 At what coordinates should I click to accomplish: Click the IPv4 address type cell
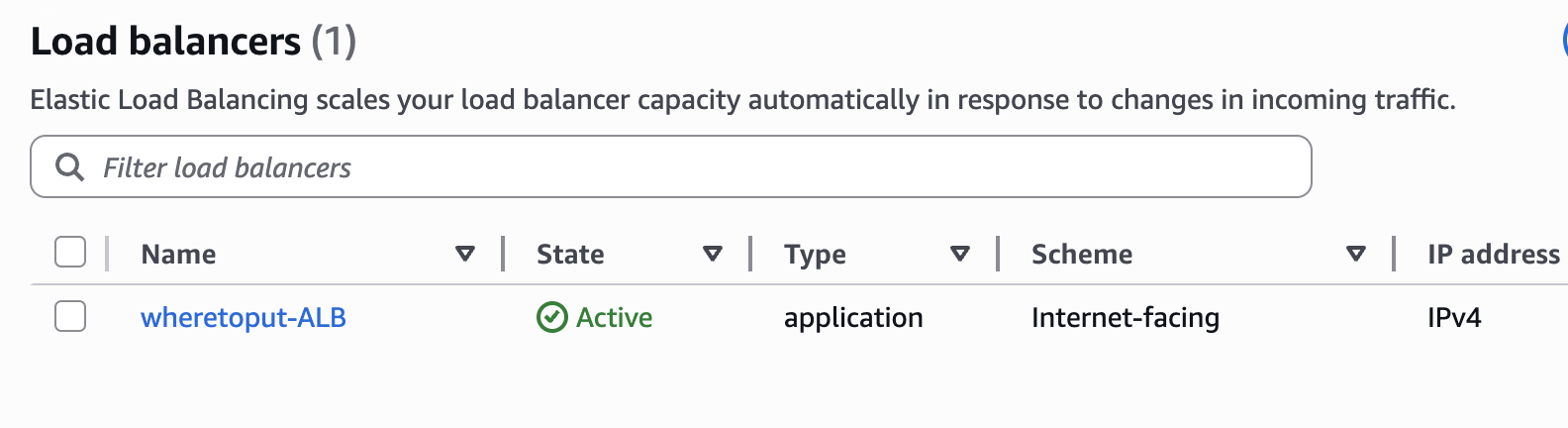click(1454, 318)
